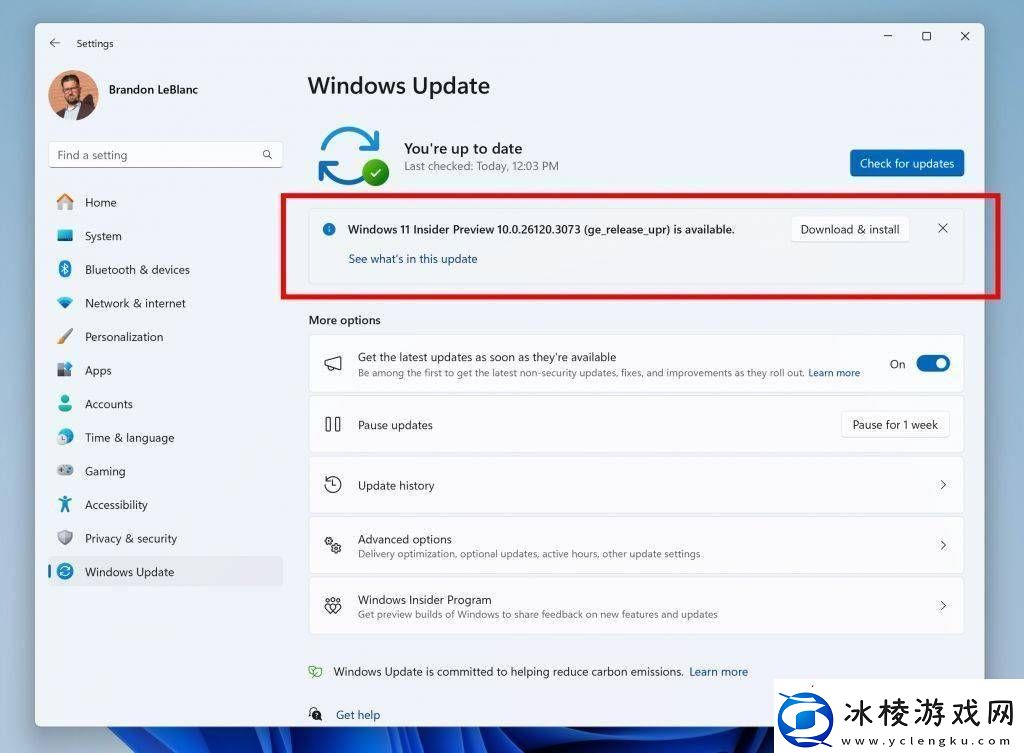Click the Network & internet Wi-Fi icon
Screen dimensions: 1024x753
[x=65, y=303]
